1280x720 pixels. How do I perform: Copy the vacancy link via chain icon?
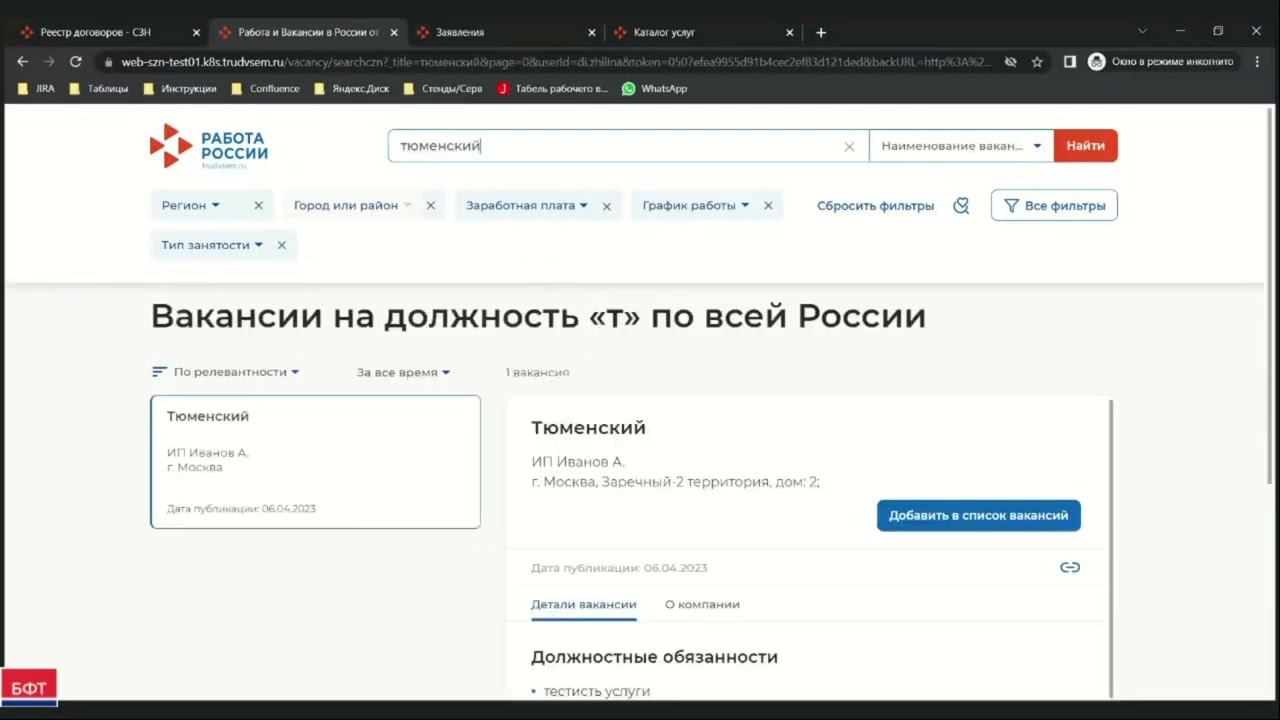(x=1070, y=567)
